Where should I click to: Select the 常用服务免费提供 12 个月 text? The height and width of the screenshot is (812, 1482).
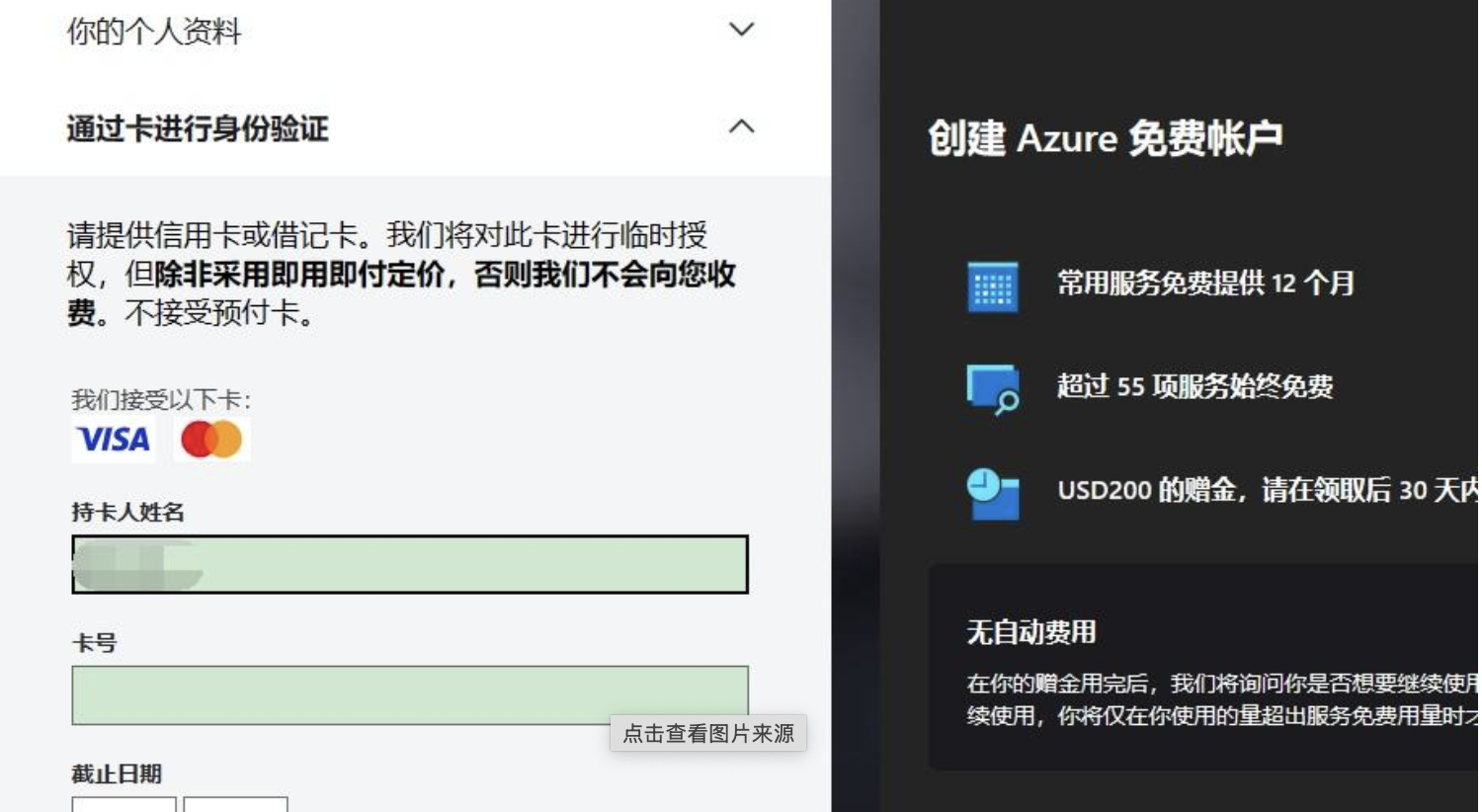pyautogui.click(x=1205, y=284)
